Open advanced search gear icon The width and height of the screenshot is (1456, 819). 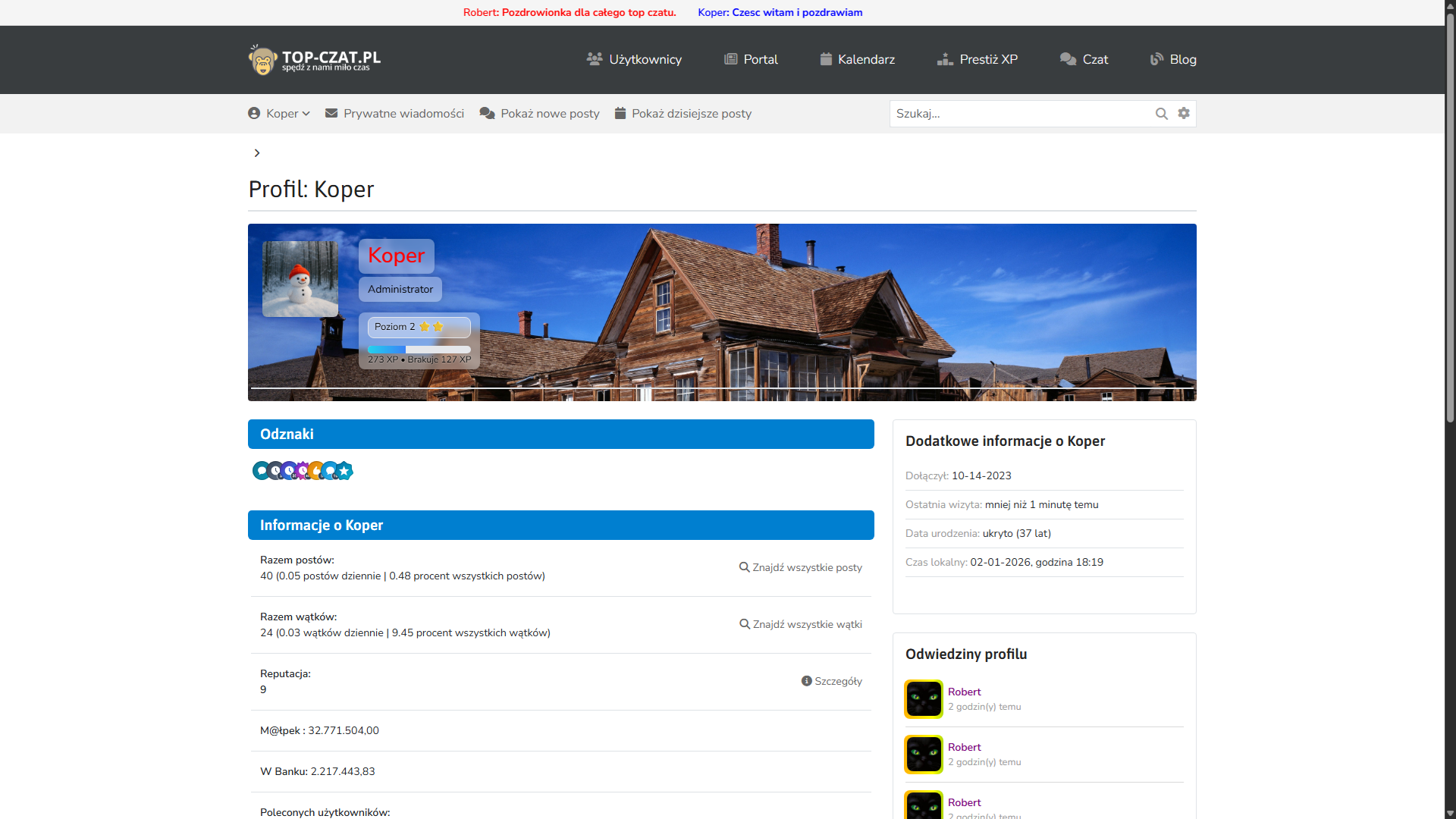pos(1184,113)
